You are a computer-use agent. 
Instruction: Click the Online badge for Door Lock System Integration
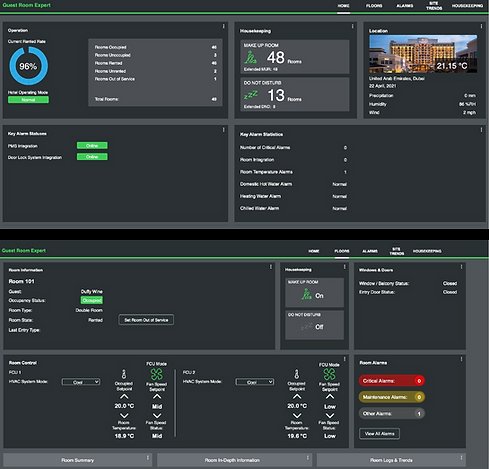click(x=92, y=157)
